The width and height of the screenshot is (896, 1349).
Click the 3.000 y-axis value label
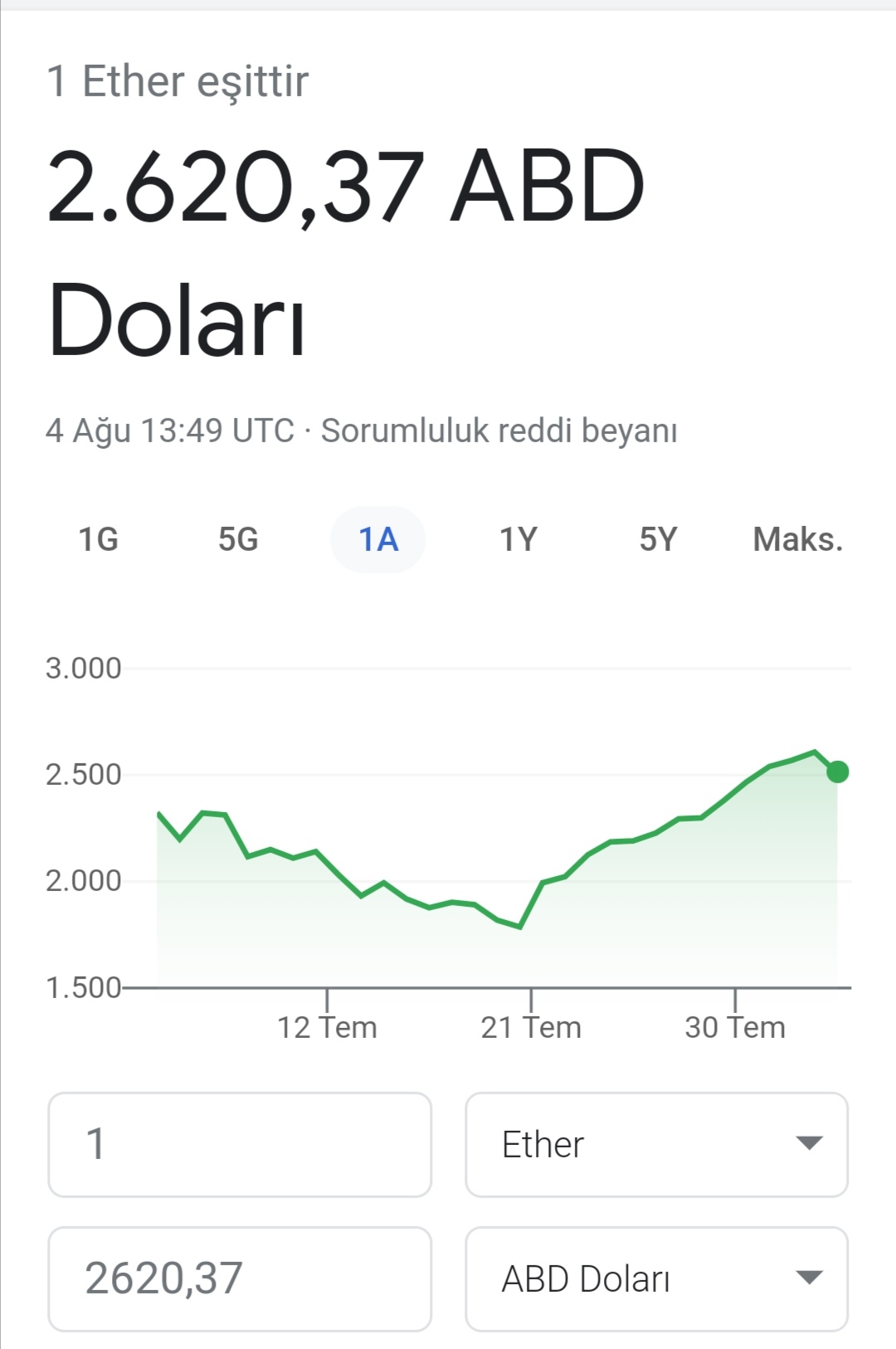tap(83, 668)
